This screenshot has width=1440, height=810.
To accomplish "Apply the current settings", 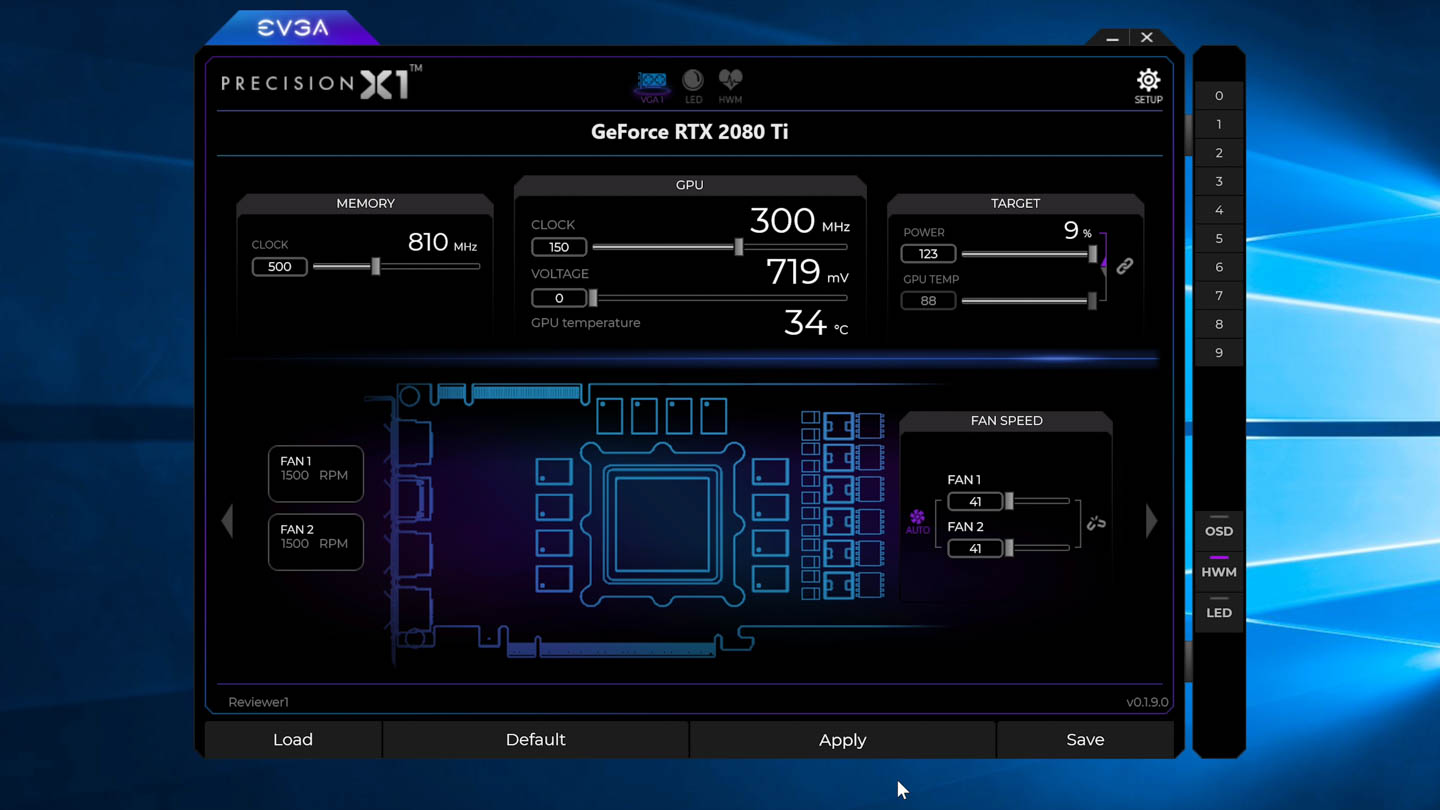I will point(843,740).
